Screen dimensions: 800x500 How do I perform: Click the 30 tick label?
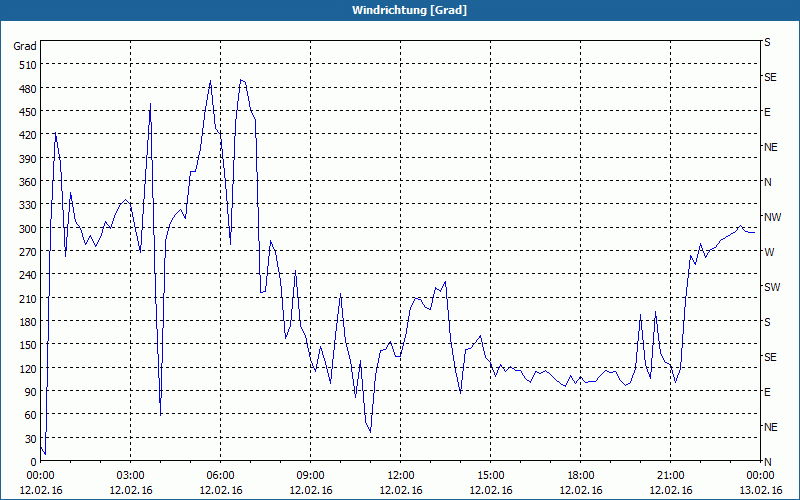(x=31, y=439)
